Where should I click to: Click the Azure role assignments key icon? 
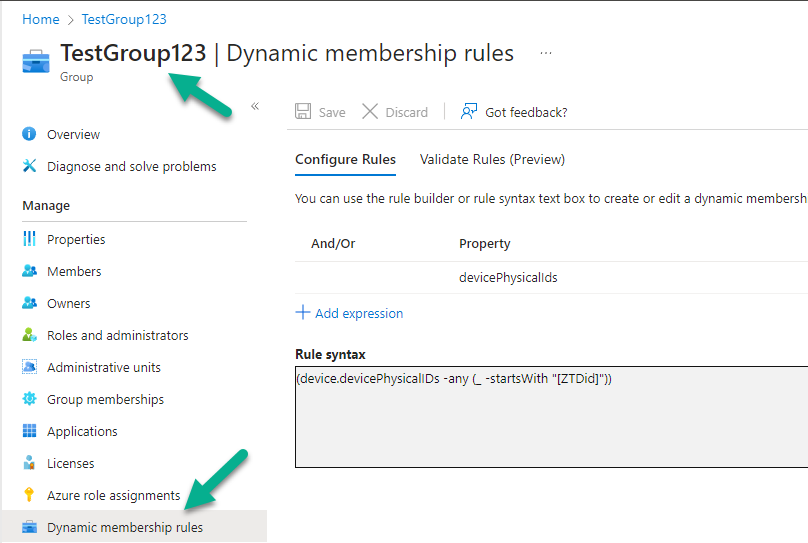[29, 495]
